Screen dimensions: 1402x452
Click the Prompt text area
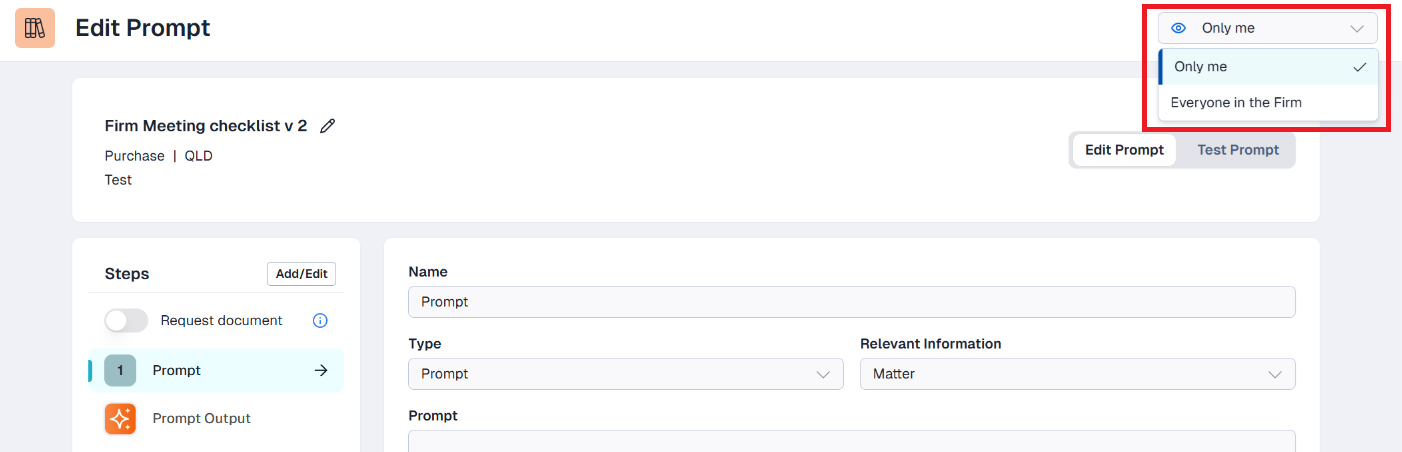coord(852,441)
